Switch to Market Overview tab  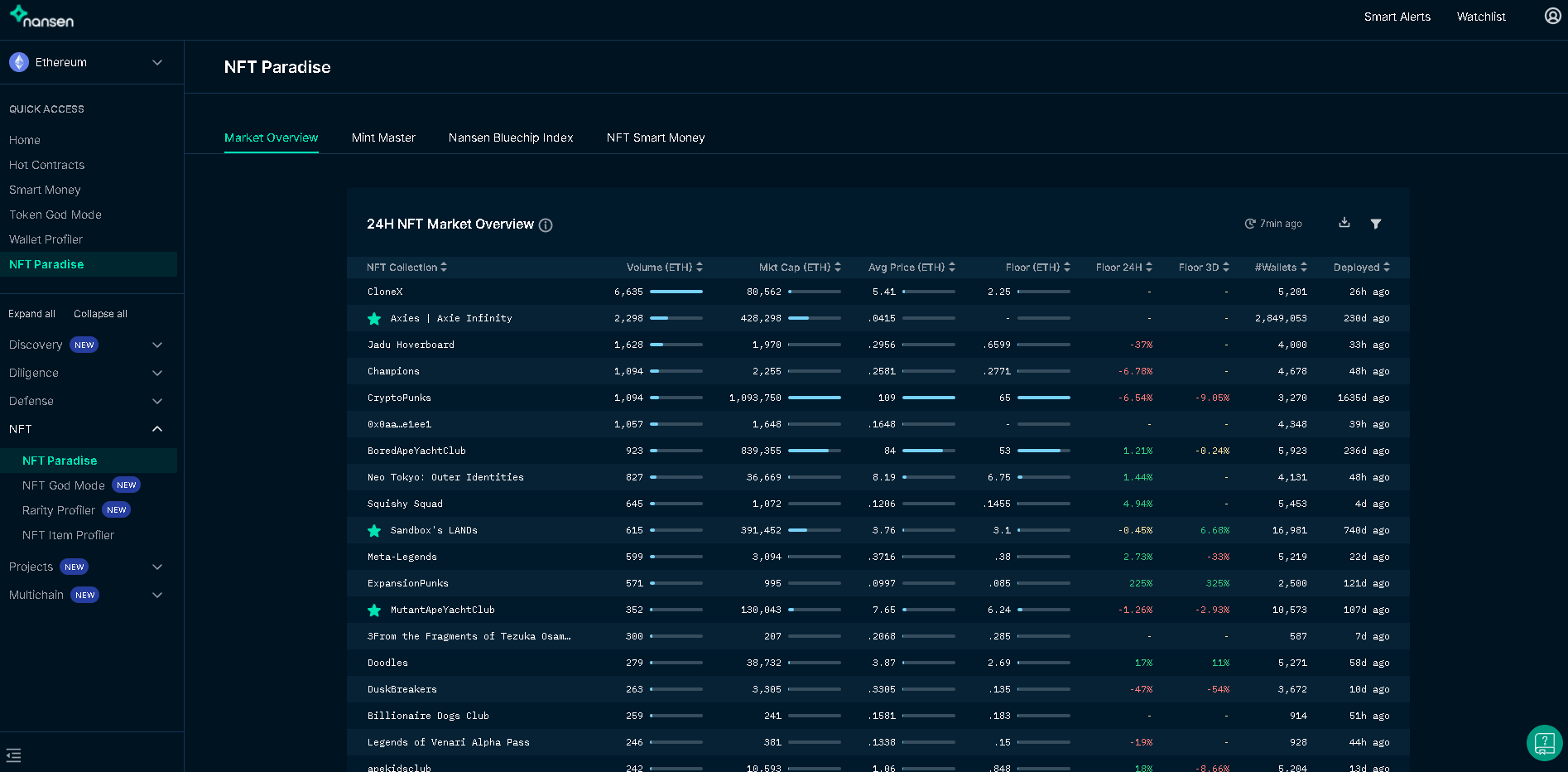(x=271, y=138)
